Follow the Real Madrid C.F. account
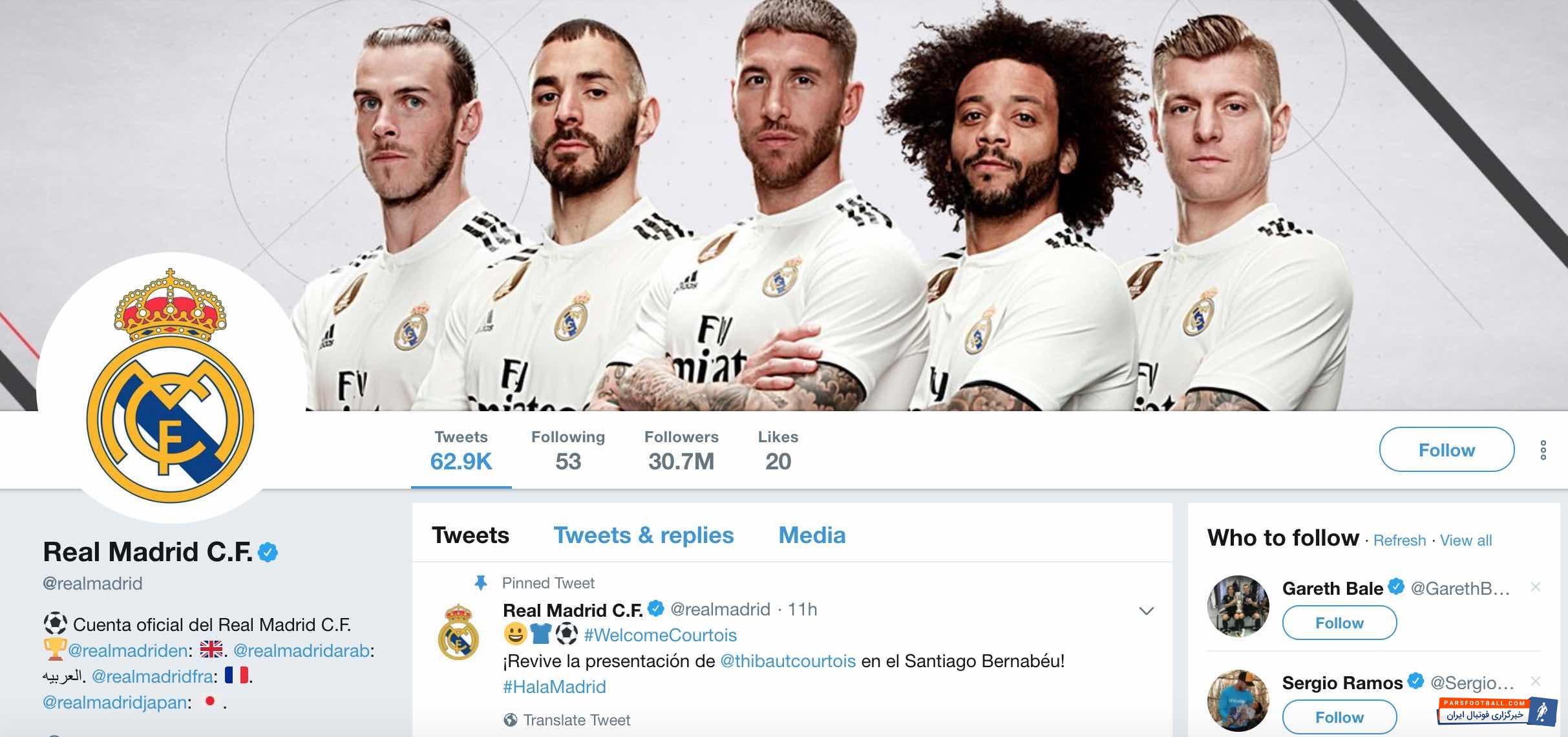 click(1446, 449)
